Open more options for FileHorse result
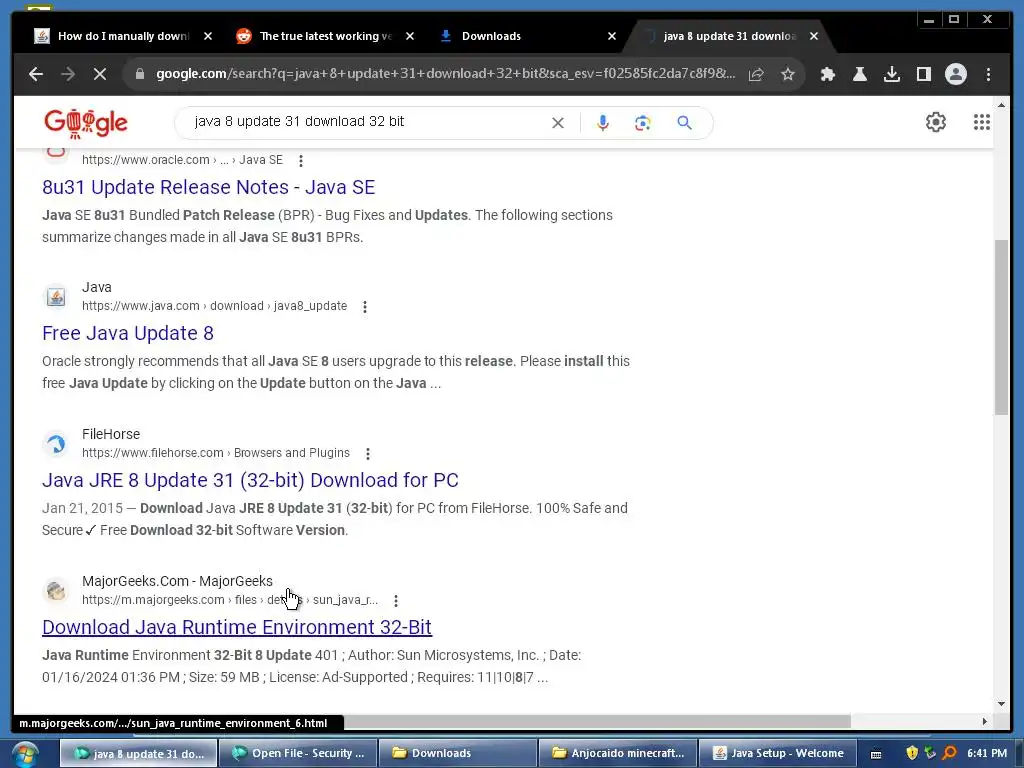The image size is (1024, 768). pos(368,454)
